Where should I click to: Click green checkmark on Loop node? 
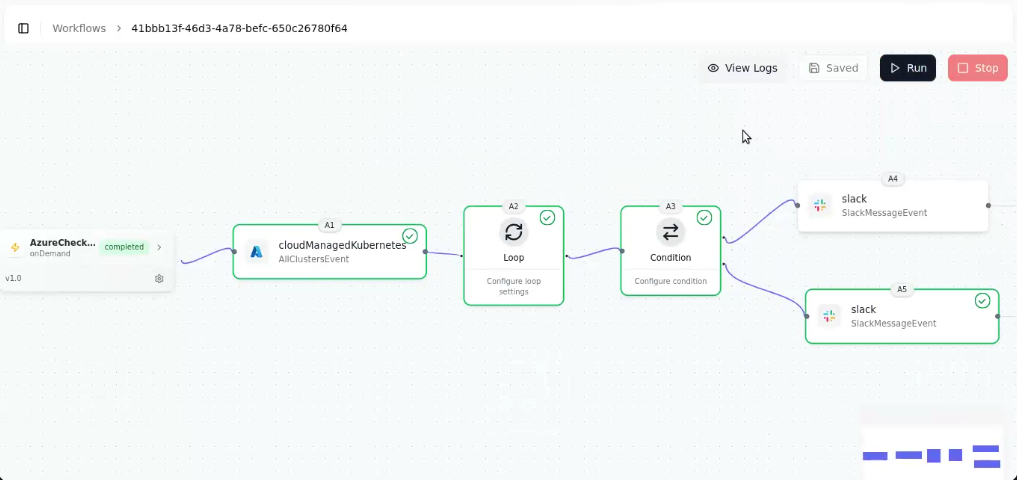tap(547, 217)
